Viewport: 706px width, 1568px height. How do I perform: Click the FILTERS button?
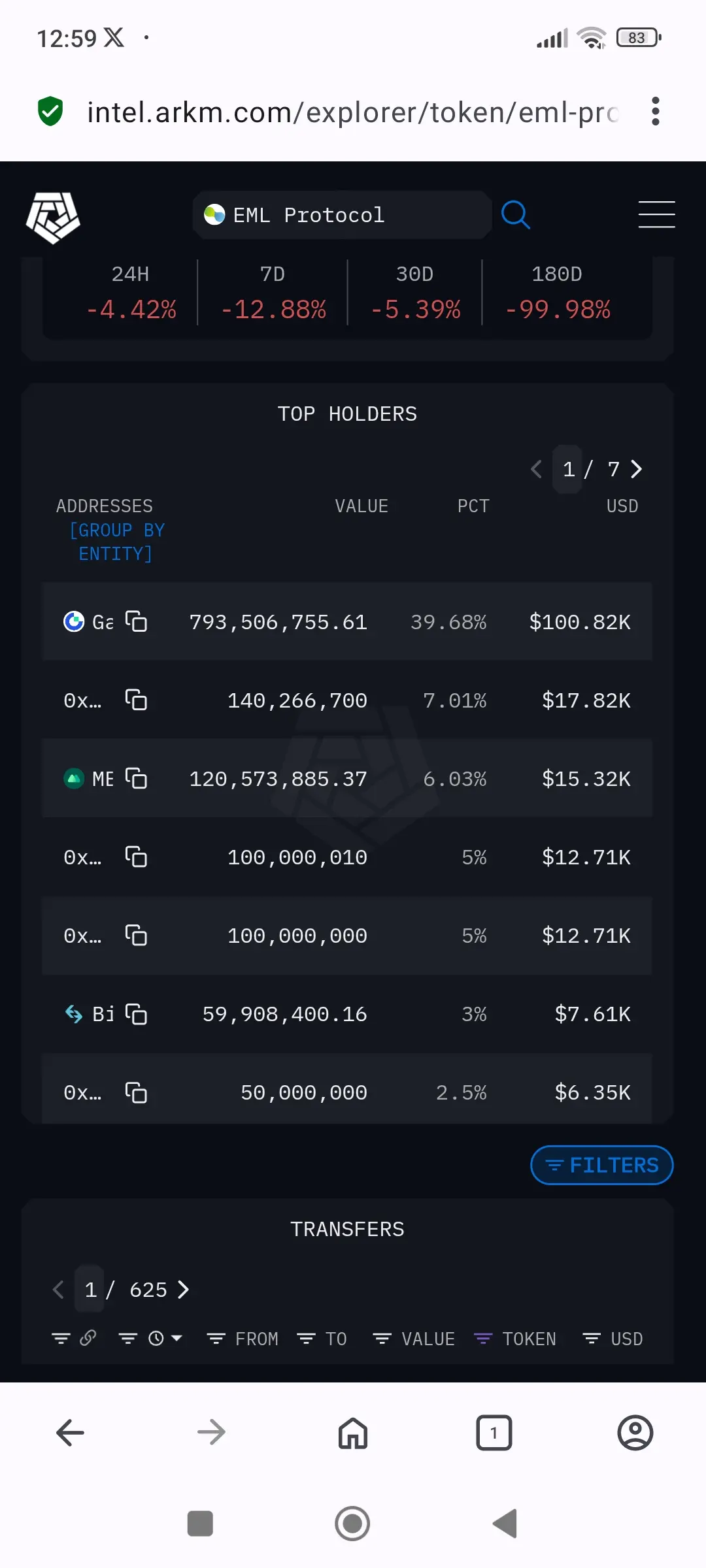(601, 1165)
